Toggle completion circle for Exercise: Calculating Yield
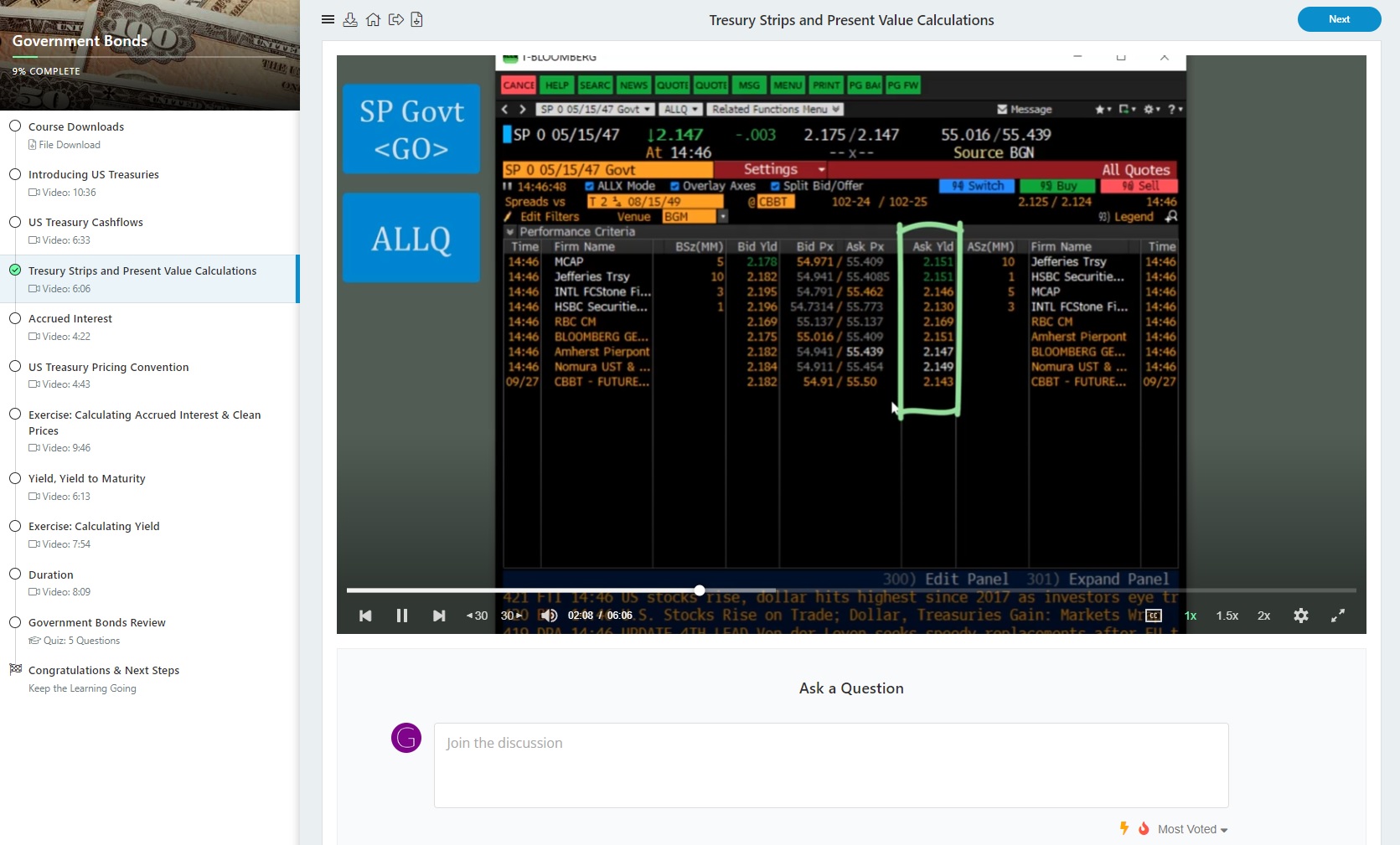Image resolution: width=1400 pixels, height=845 pixels. point(15,526)
